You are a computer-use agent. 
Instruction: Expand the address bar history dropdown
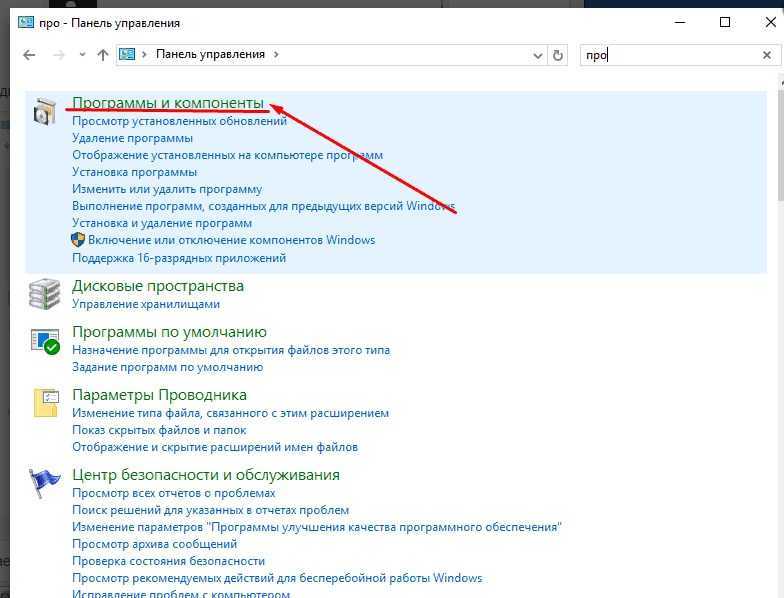538,56
